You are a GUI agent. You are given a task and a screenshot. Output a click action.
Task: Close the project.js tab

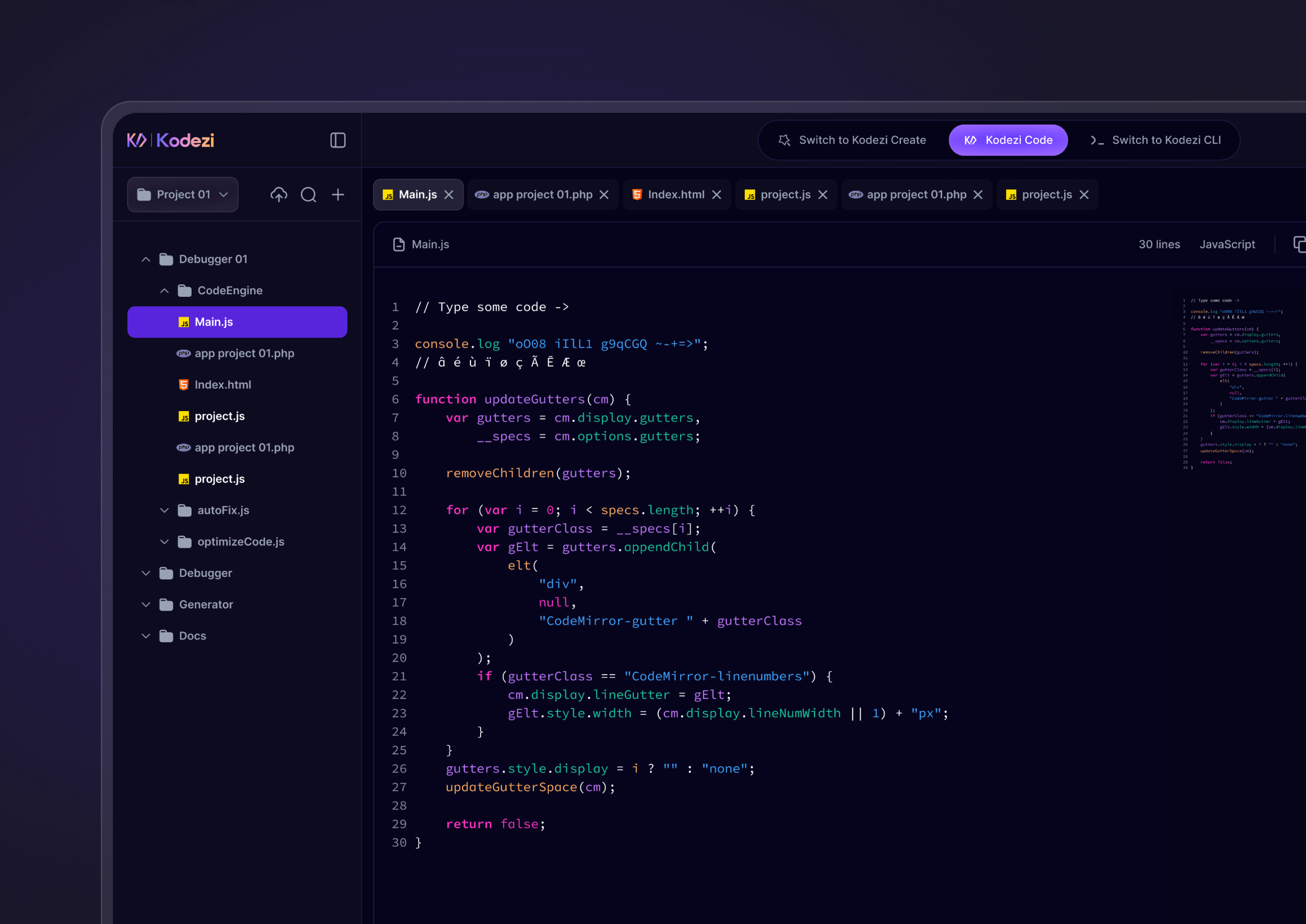pyautogui.click(x=823, y=194)
